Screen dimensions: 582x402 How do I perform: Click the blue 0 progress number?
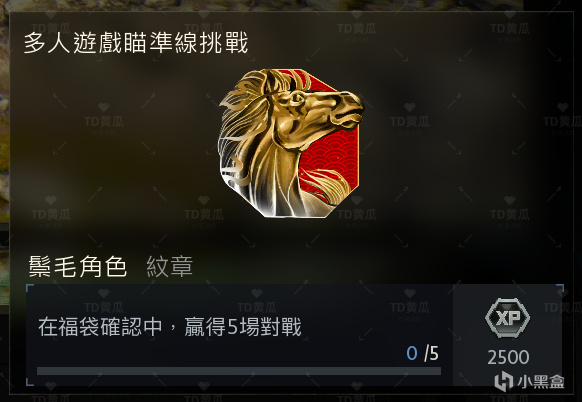(412, 353)
